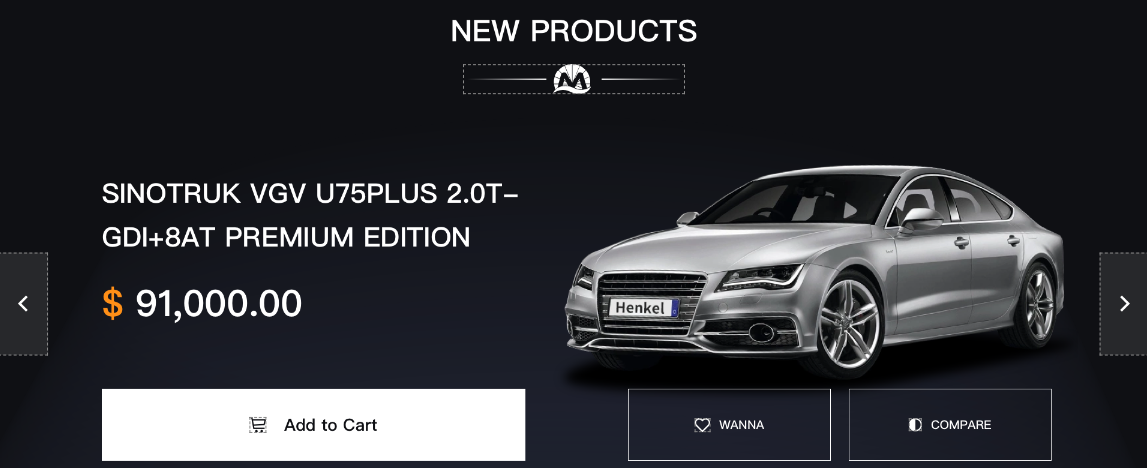Click the 91,000.00 price text
This screenshot has height=468, width=1147.
[x=219, y=303]
